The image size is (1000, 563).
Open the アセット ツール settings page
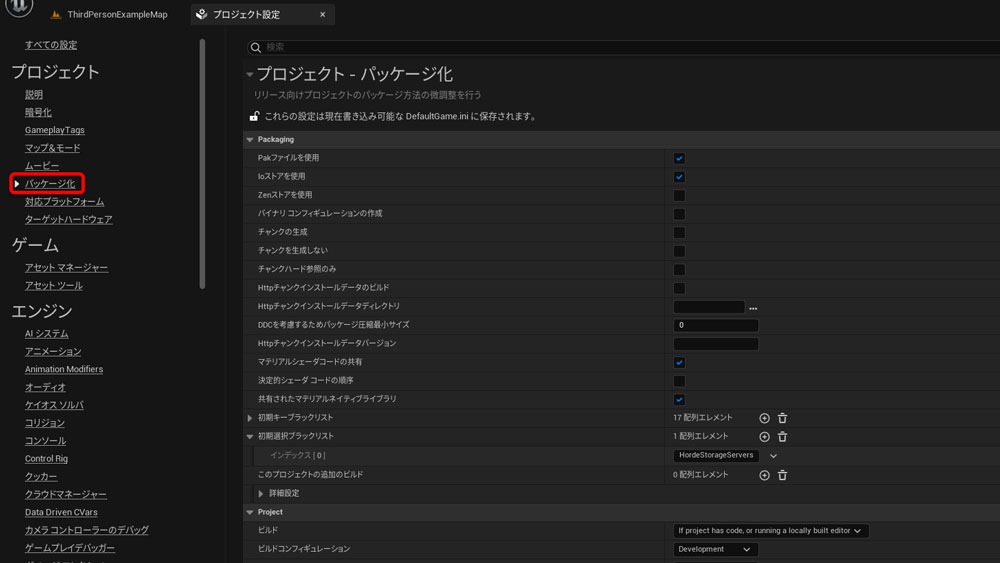tap(54, 286)
